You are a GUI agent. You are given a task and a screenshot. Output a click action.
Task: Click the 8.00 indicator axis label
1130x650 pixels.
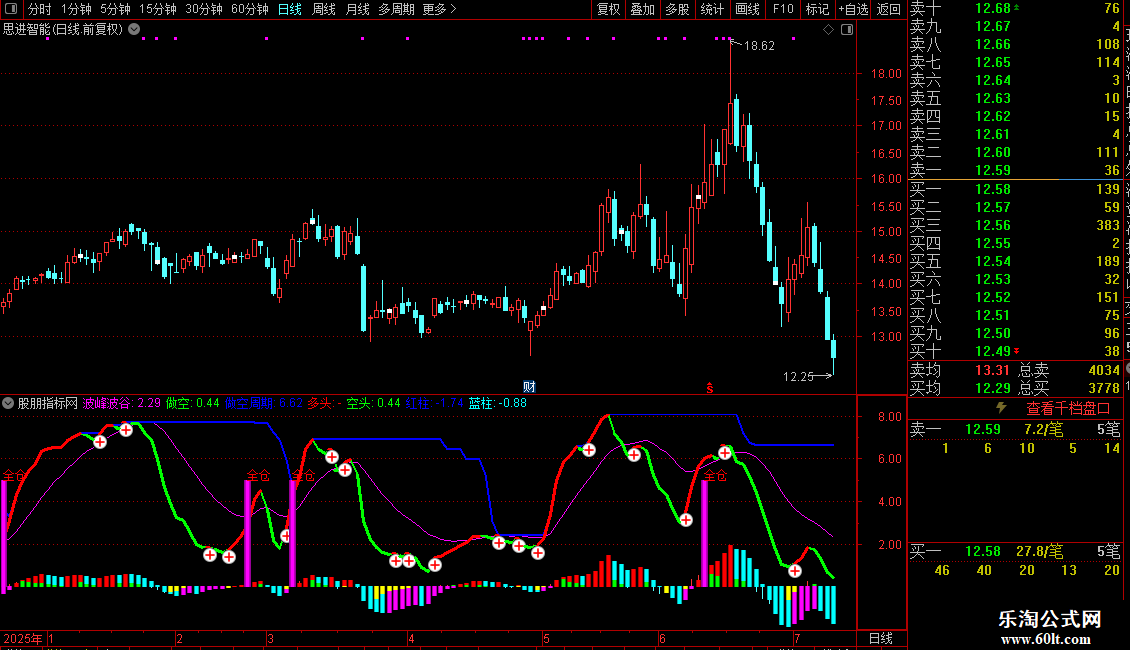pyautogui.click(x=890, y=417)
